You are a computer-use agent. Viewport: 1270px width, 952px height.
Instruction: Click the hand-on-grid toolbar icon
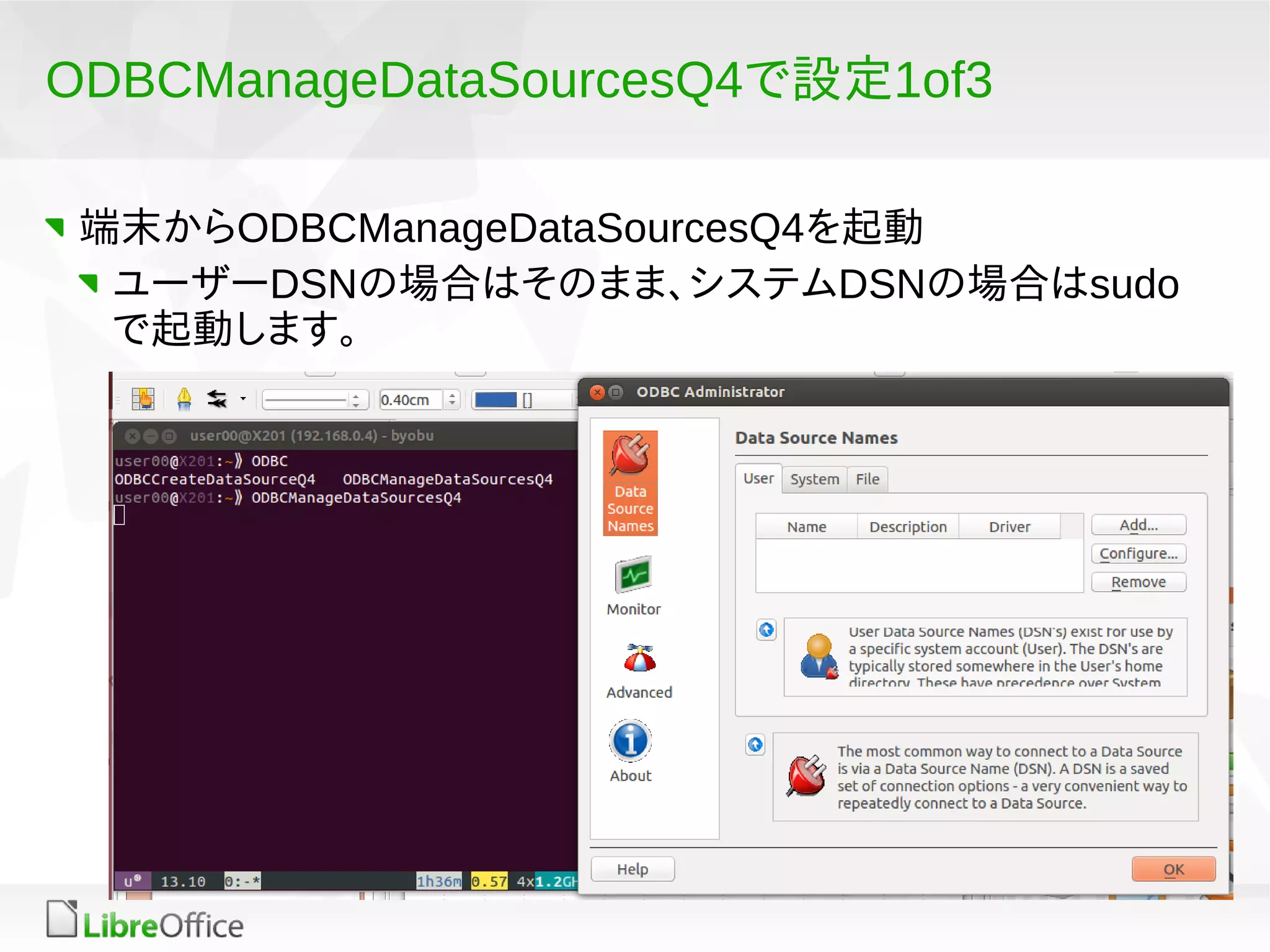pos(143,399)
